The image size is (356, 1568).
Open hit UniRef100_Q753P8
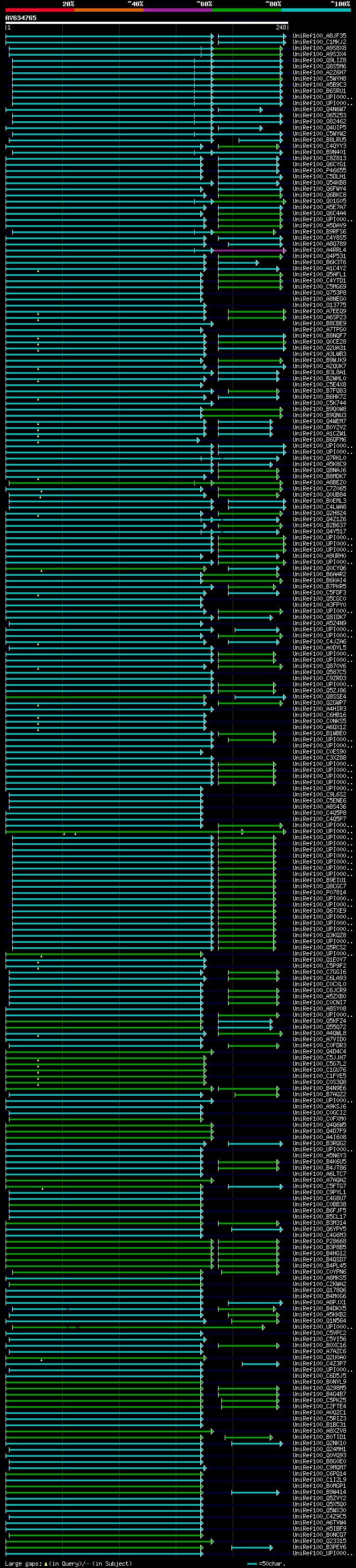[319, 293]
